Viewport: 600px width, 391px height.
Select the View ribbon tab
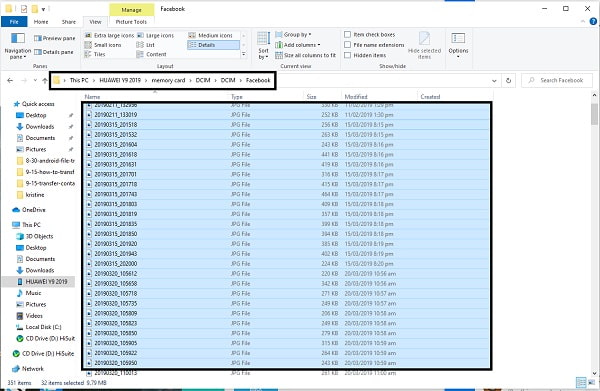pyautogui.click(x=95, y=22)
